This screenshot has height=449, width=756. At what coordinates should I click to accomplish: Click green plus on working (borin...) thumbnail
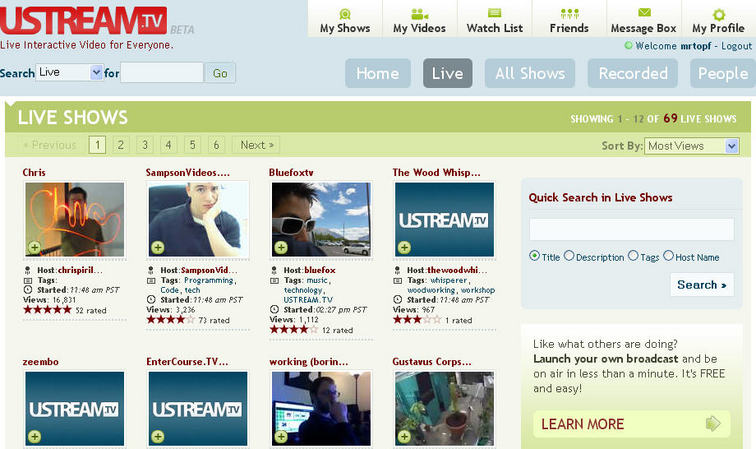click(281, 436)
